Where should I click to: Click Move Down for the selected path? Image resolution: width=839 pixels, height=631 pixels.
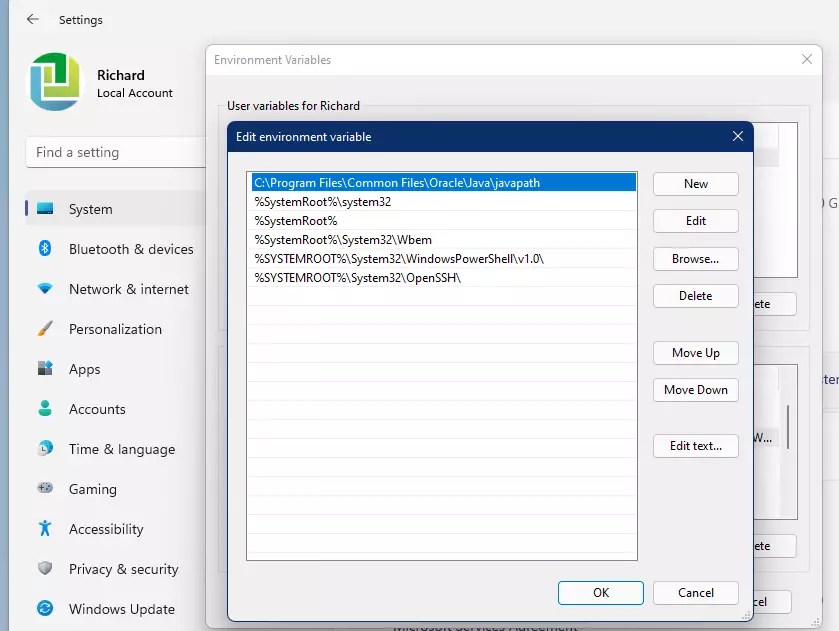click(695, 390)
